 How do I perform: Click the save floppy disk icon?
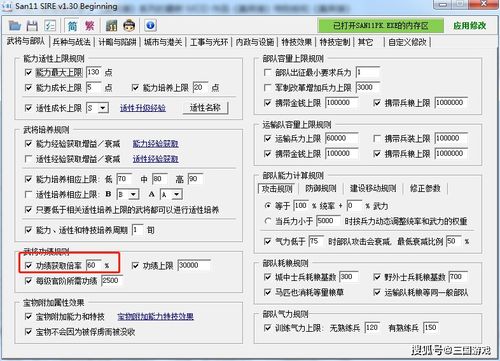click(32, 26)
